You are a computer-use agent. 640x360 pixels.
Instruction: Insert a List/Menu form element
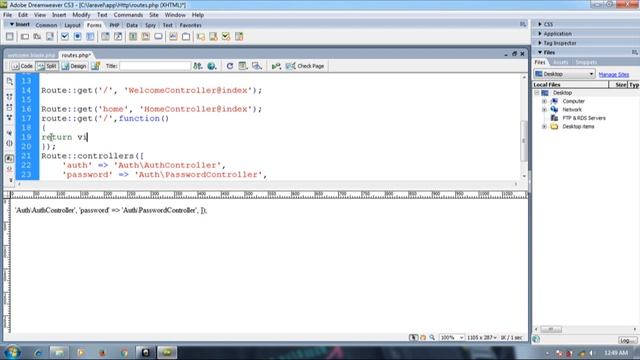[x=105, y=37]
